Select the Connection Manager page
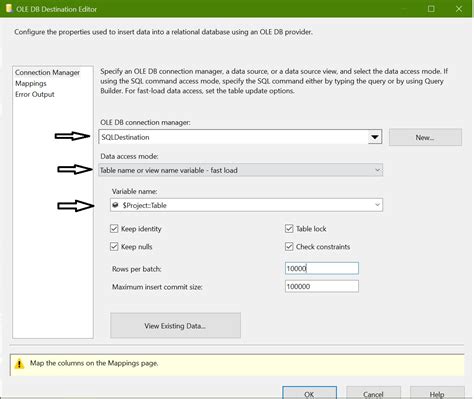Image resolution: width=474 pixels, height=399 pixels. (x=47, y=72)
